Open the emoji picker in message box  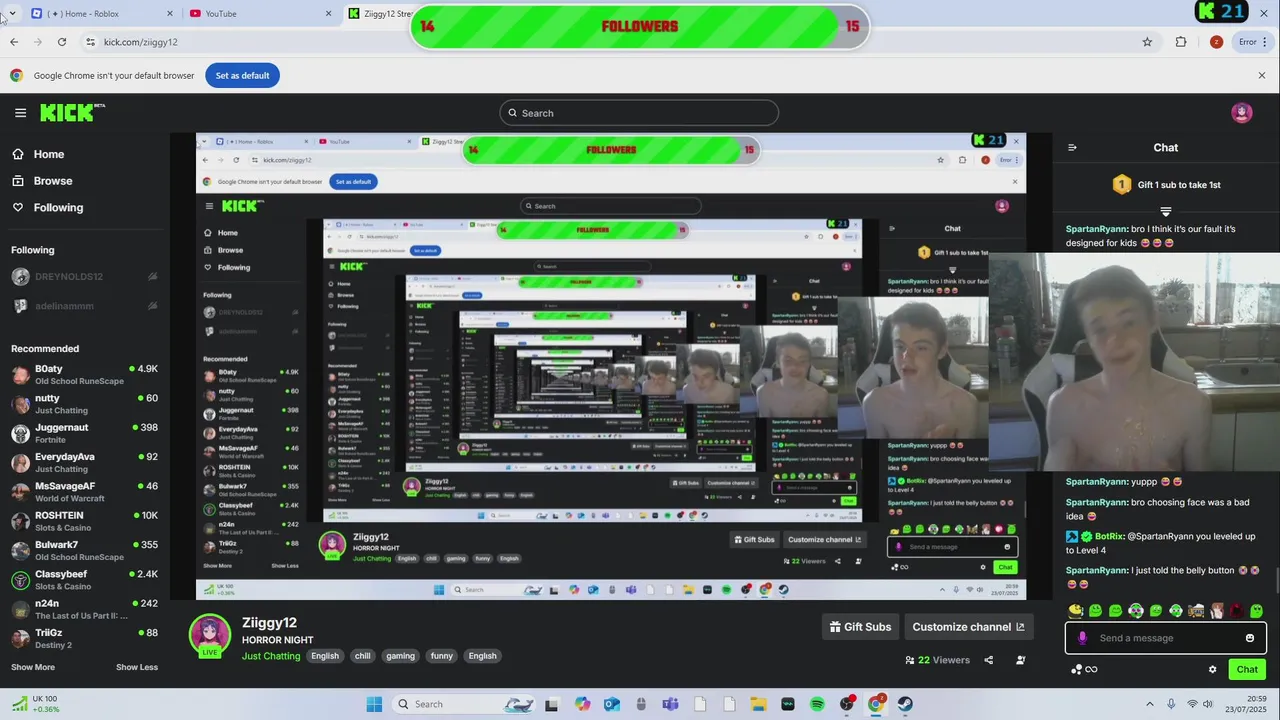(x=1249, y=638)
